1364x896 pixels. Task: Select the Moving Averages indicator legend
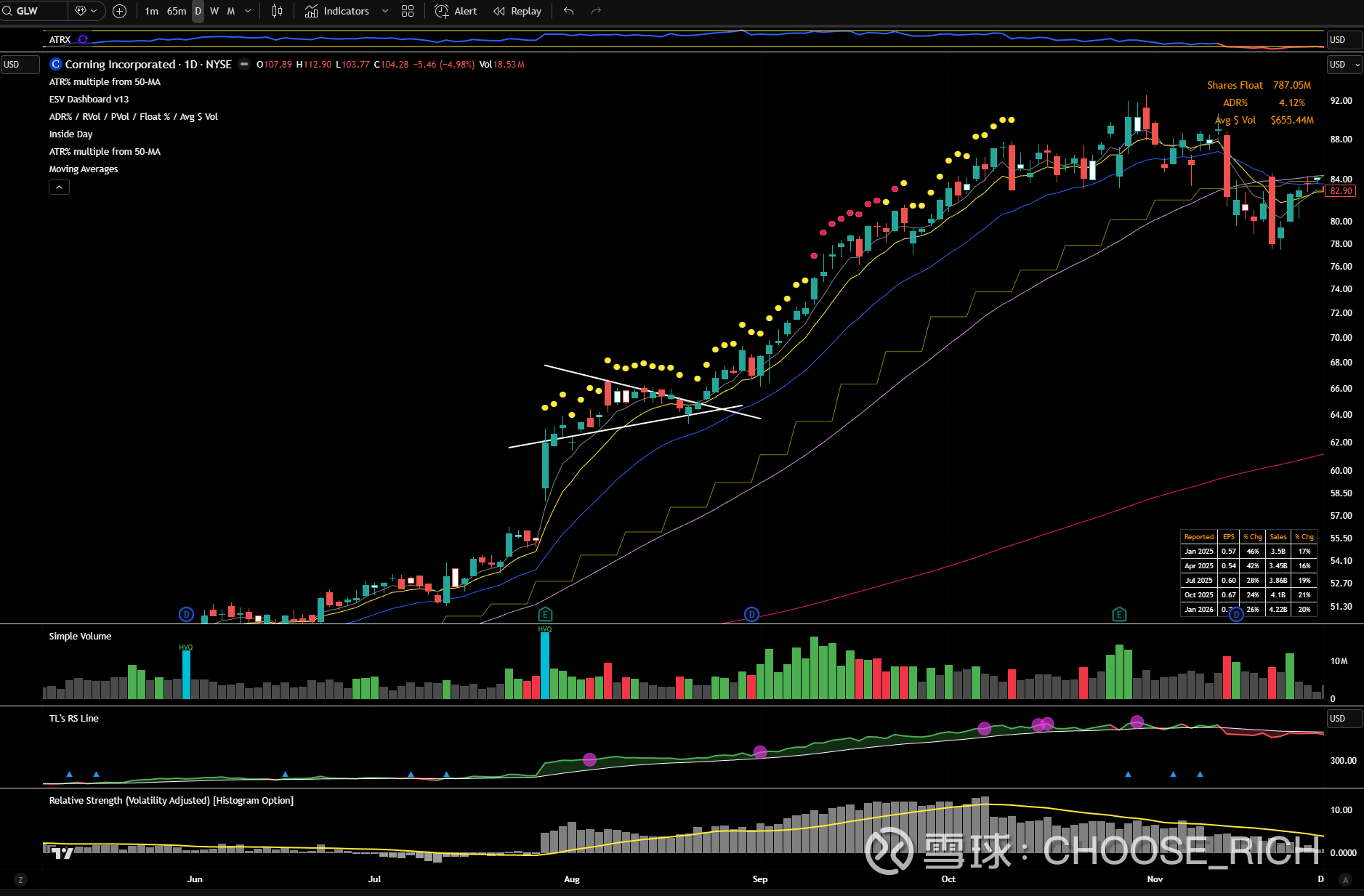click(83, 169)
